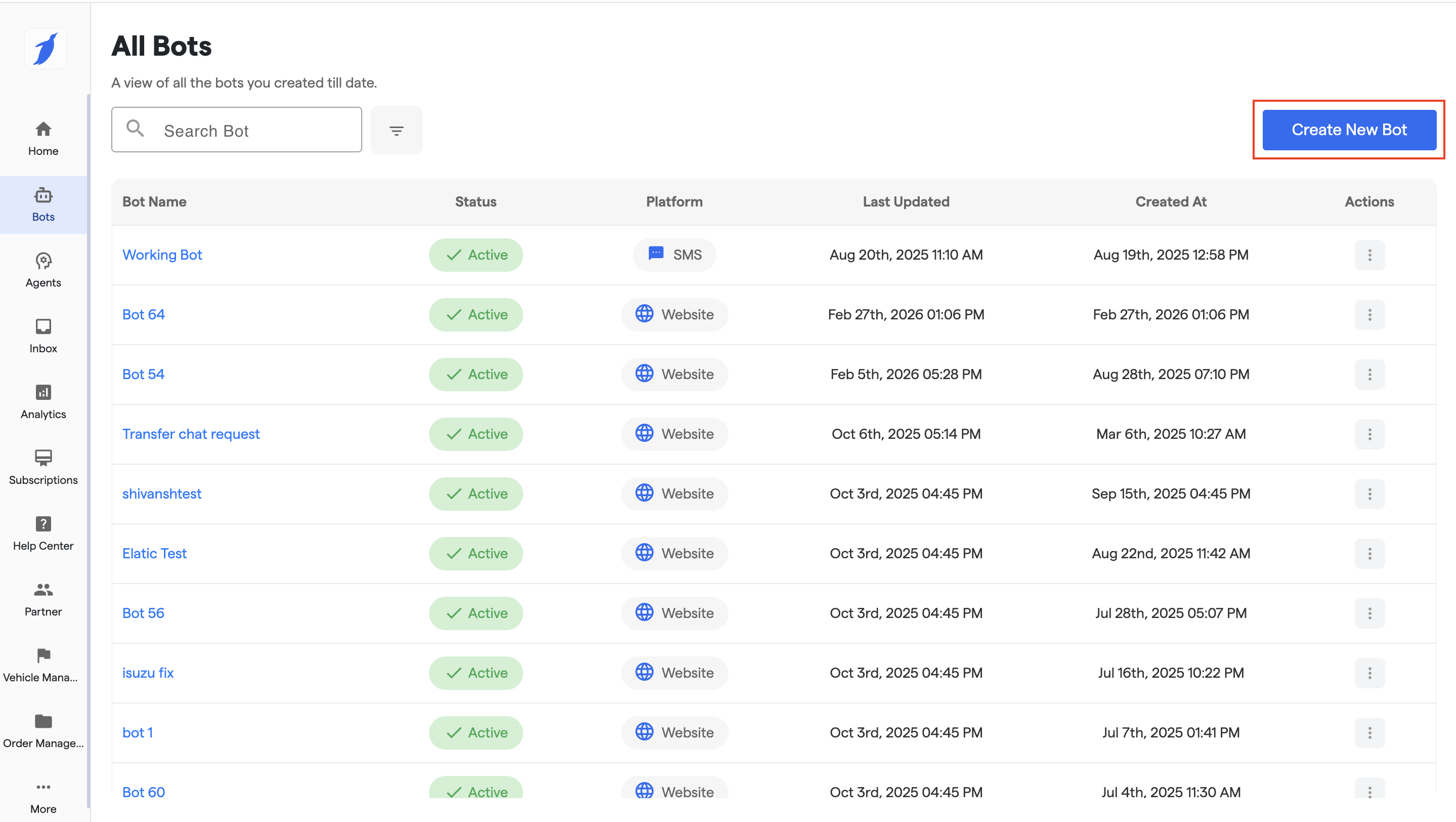
Task: Open the Transfer chat request bot
Action: coord(191,434)
